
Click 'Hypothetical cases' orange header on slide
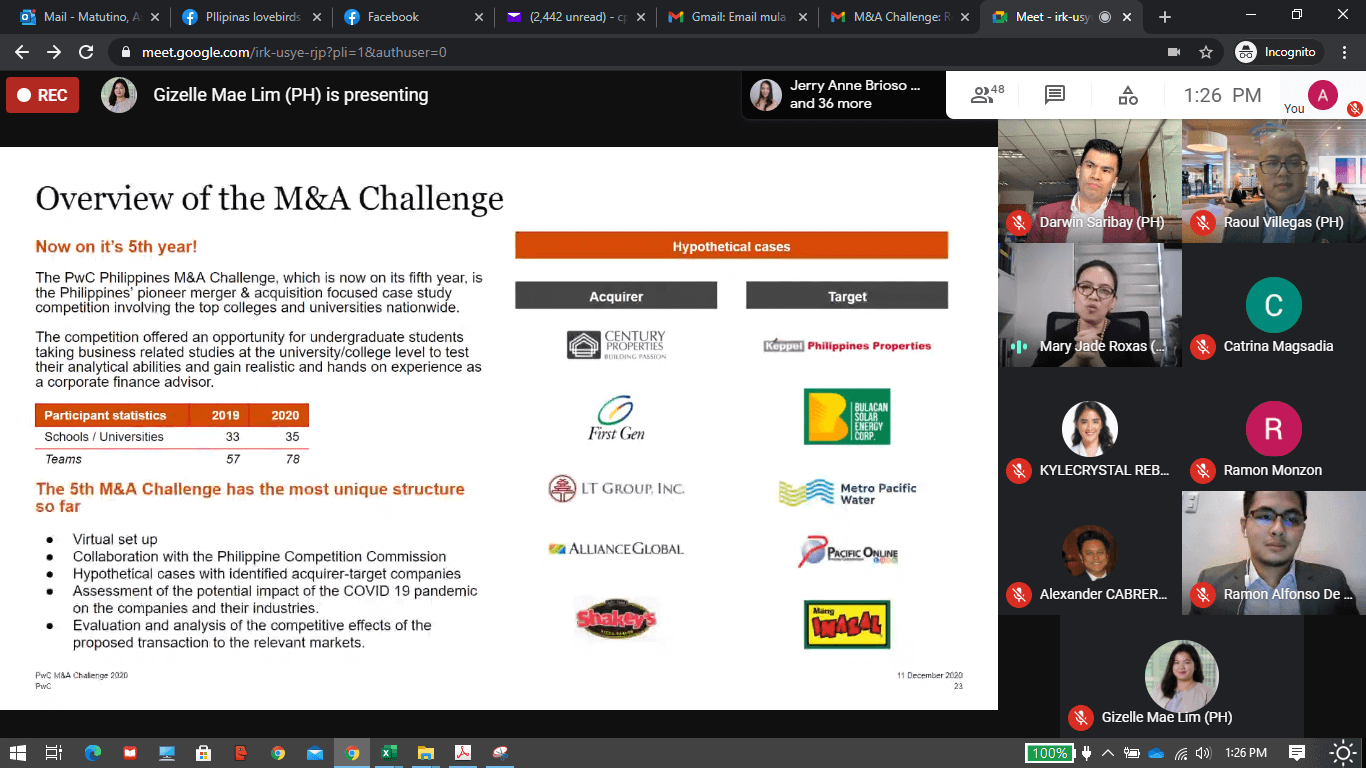coord(731,246)
